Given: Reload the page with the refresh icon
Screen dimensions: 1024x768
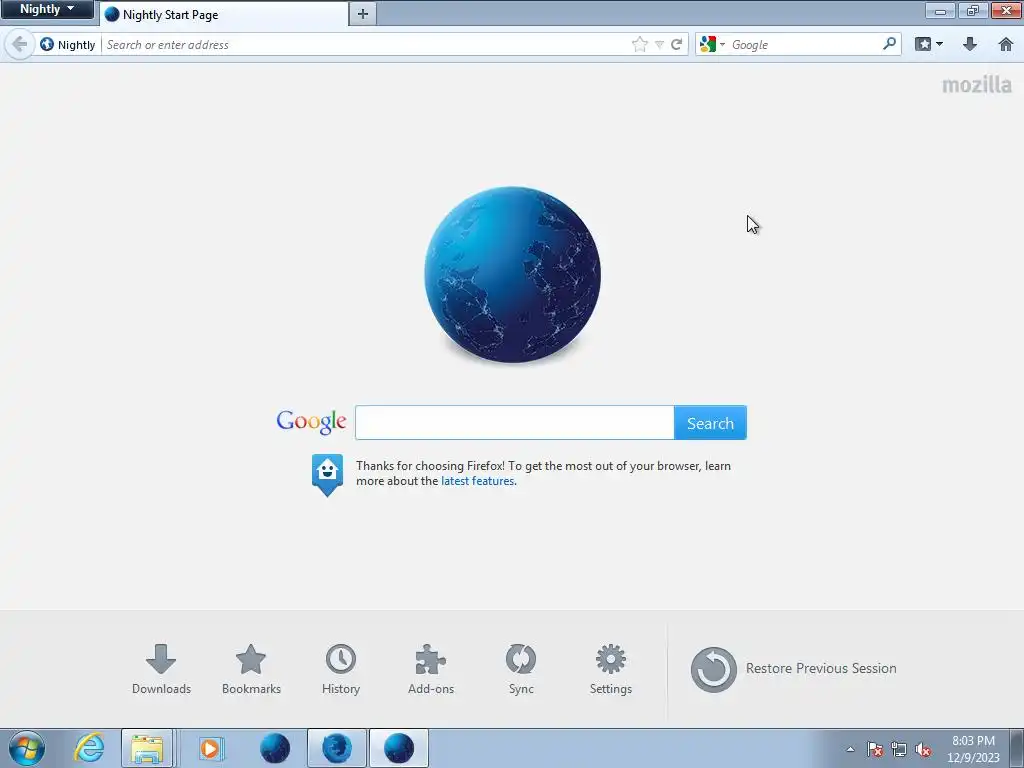Looking at the screenshot, I should (x=677, y=44).
